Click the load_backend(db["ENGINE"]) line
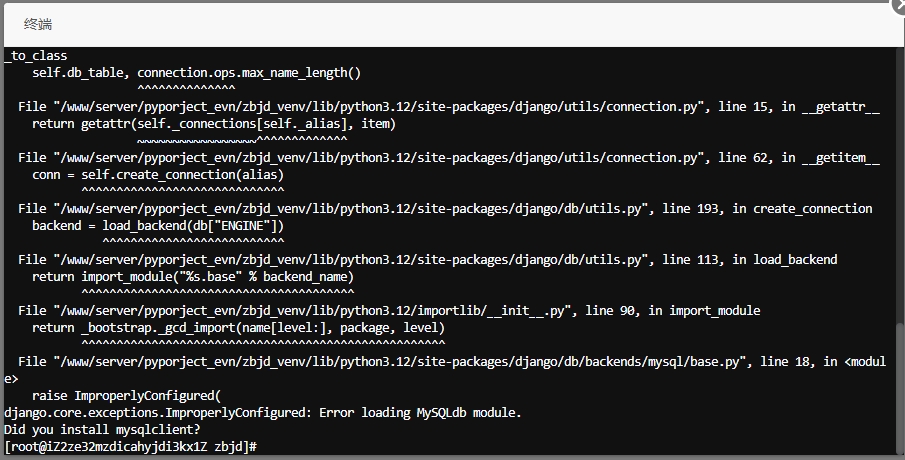The height and width of the screenshot is (460, 905). (158, 226)
